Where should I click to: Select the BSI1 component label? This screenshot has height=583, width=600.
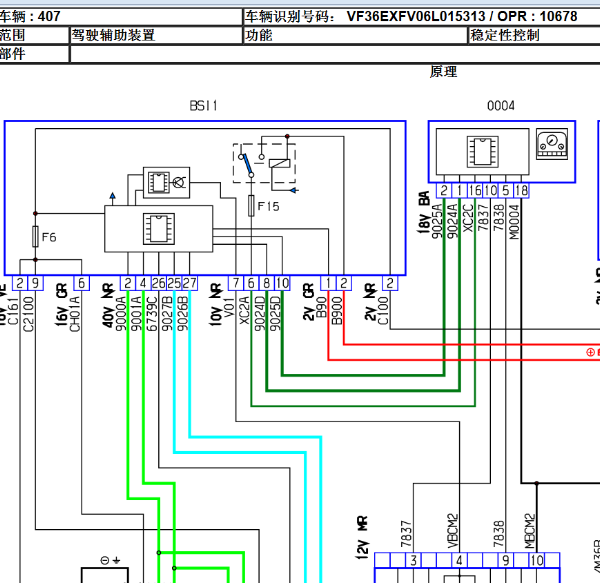point(204,106)
